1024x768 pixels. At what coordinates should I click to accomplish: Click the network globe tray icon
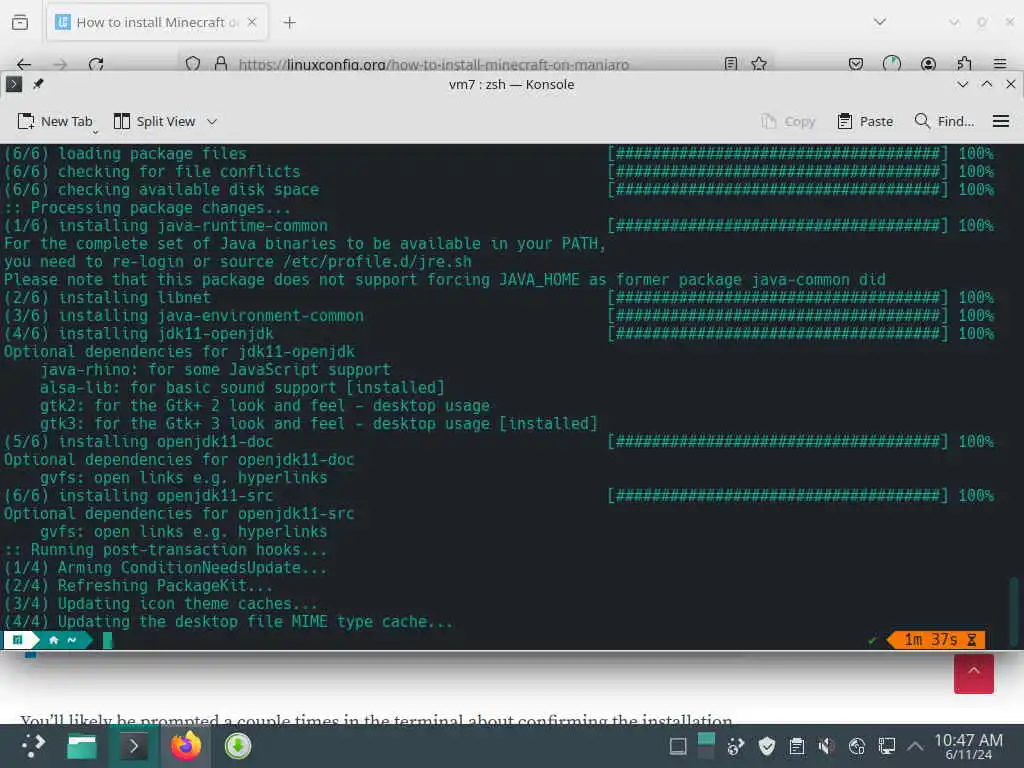click(856, 746)
